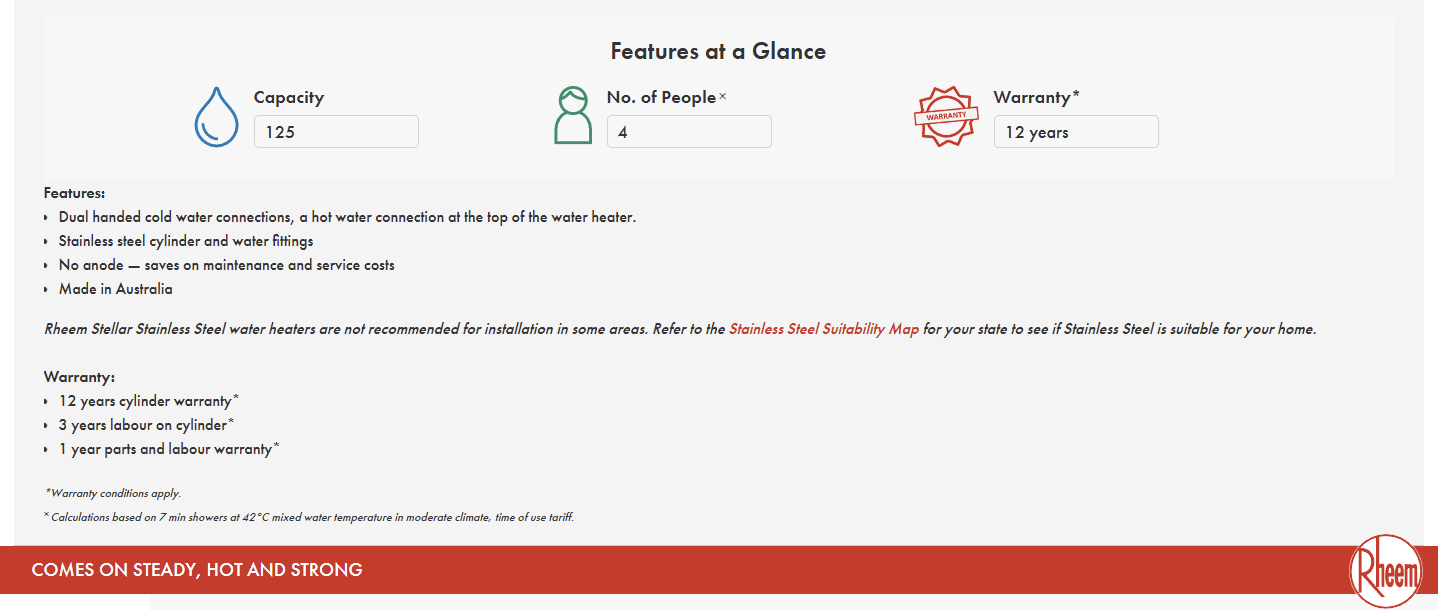1438x610 pixels.
Task: Click the Stainless steel cylinder bullet
Action: 186,241
